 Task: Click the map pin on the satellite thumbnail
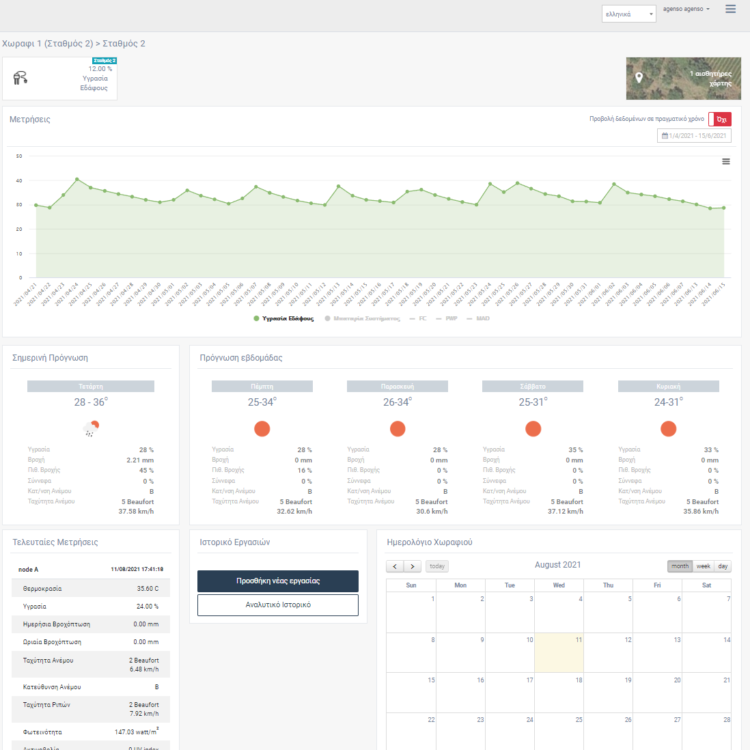pos(639,77)
